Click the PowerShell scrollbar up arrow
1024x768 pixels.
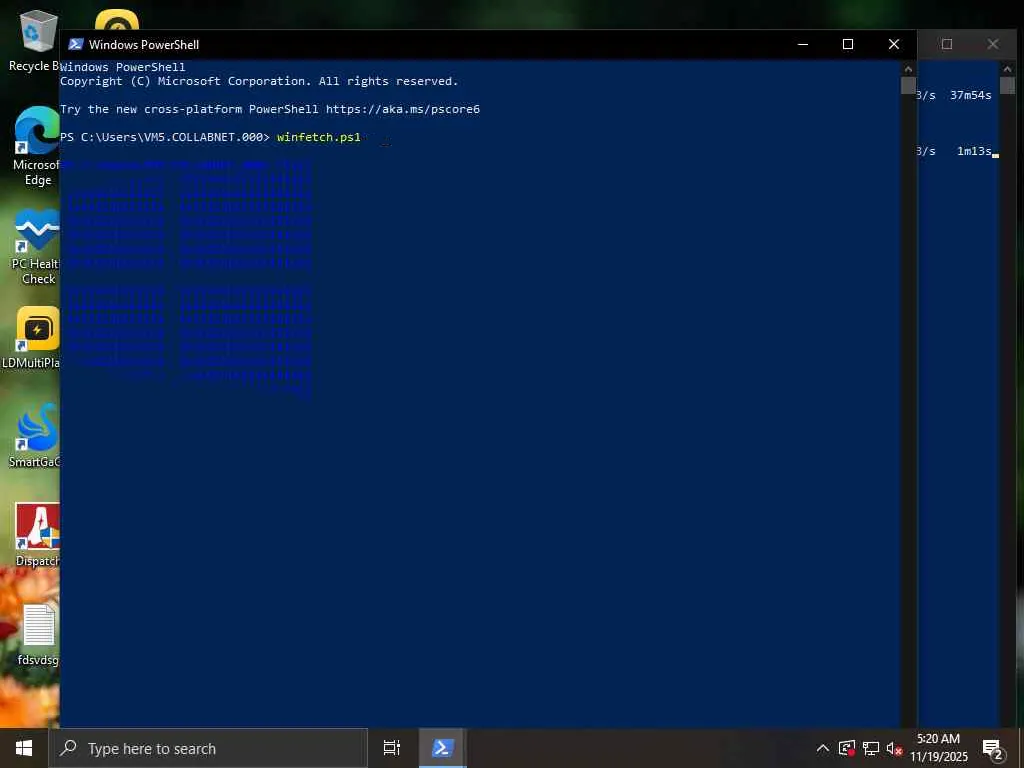[908, 68]
